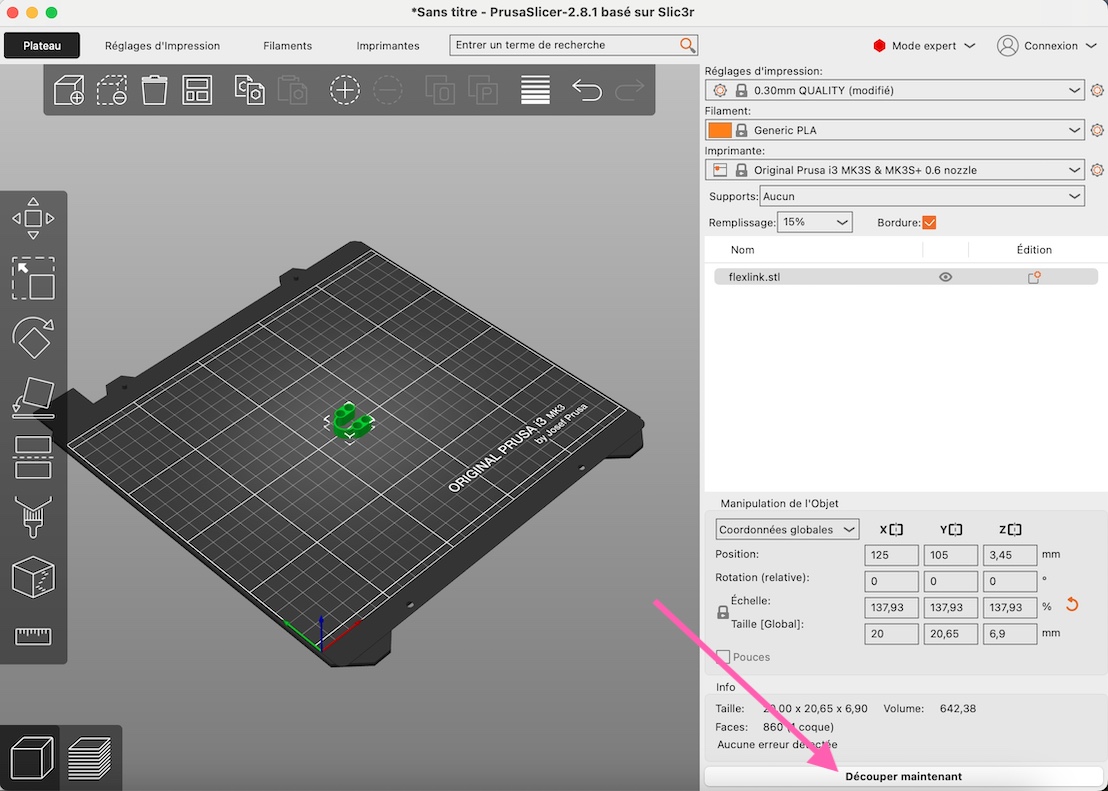Open the Filaments tab

288,46
